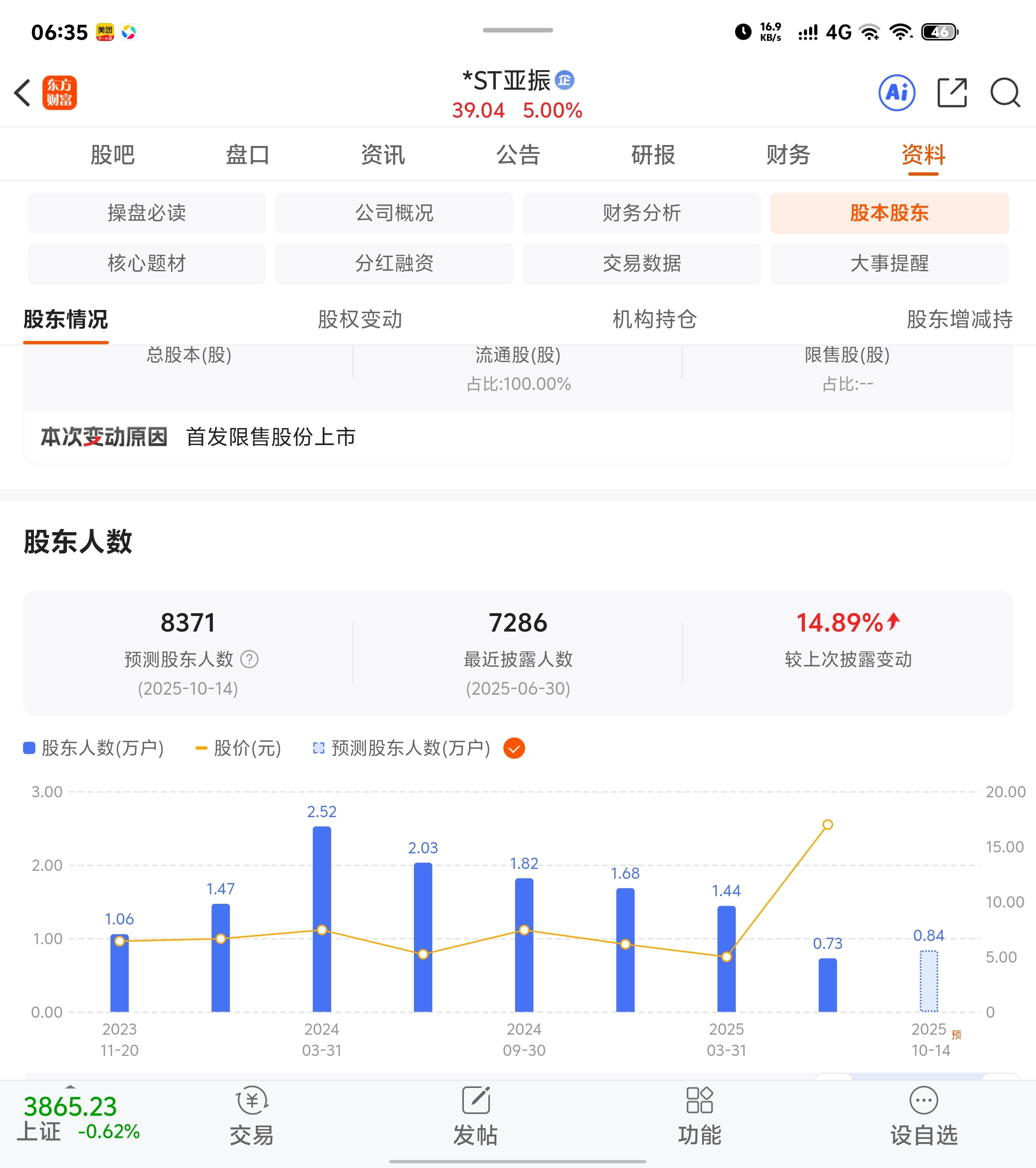
Task: Toggle 股东人数(万户) legend series
Action: pos(94,748)
